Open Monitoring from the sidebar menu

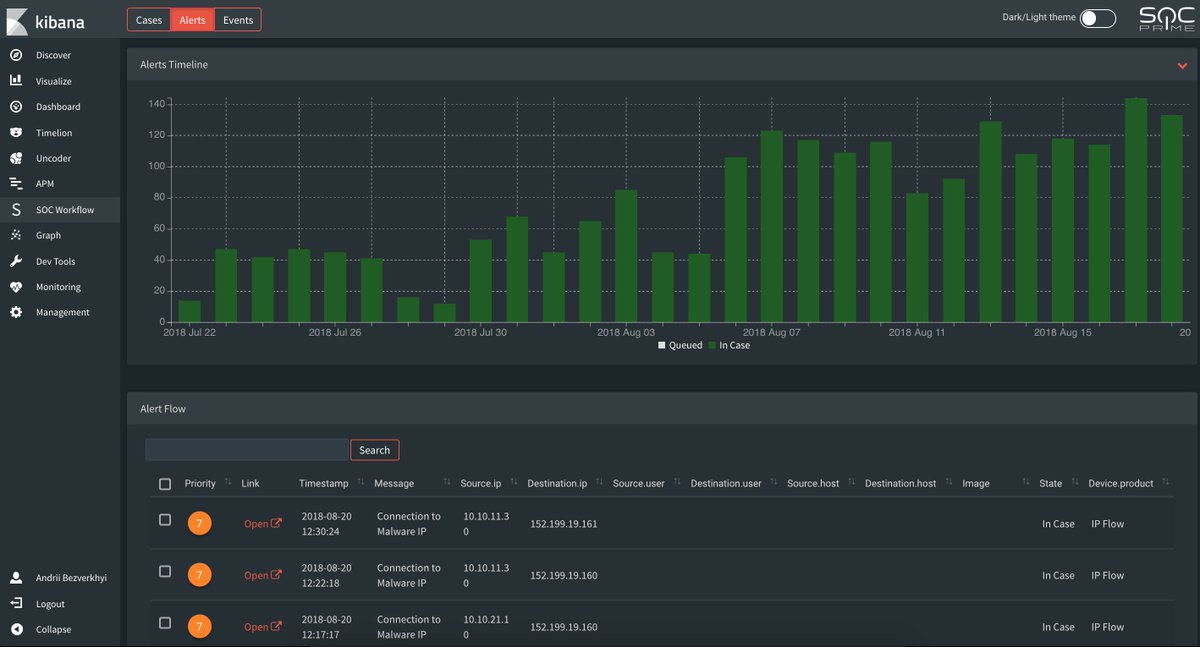click(x=58, y=287)
